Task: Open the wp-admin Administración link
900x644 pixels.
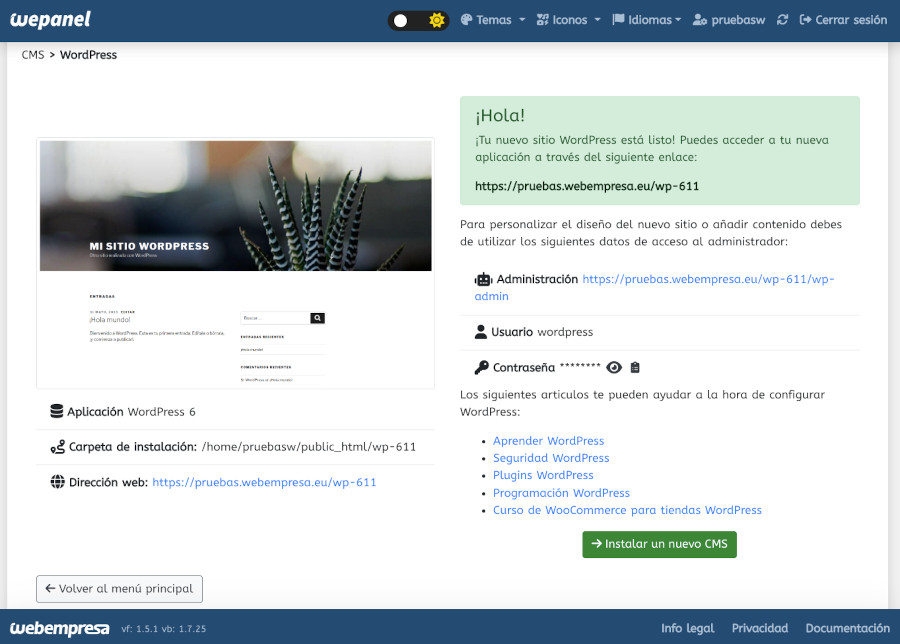Action: 654,288
